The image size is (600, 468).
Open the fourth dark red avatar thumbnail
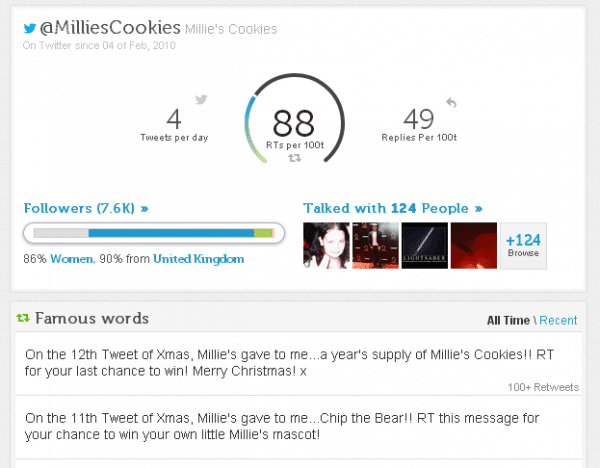pyautogui.click(x=474, y=246)
